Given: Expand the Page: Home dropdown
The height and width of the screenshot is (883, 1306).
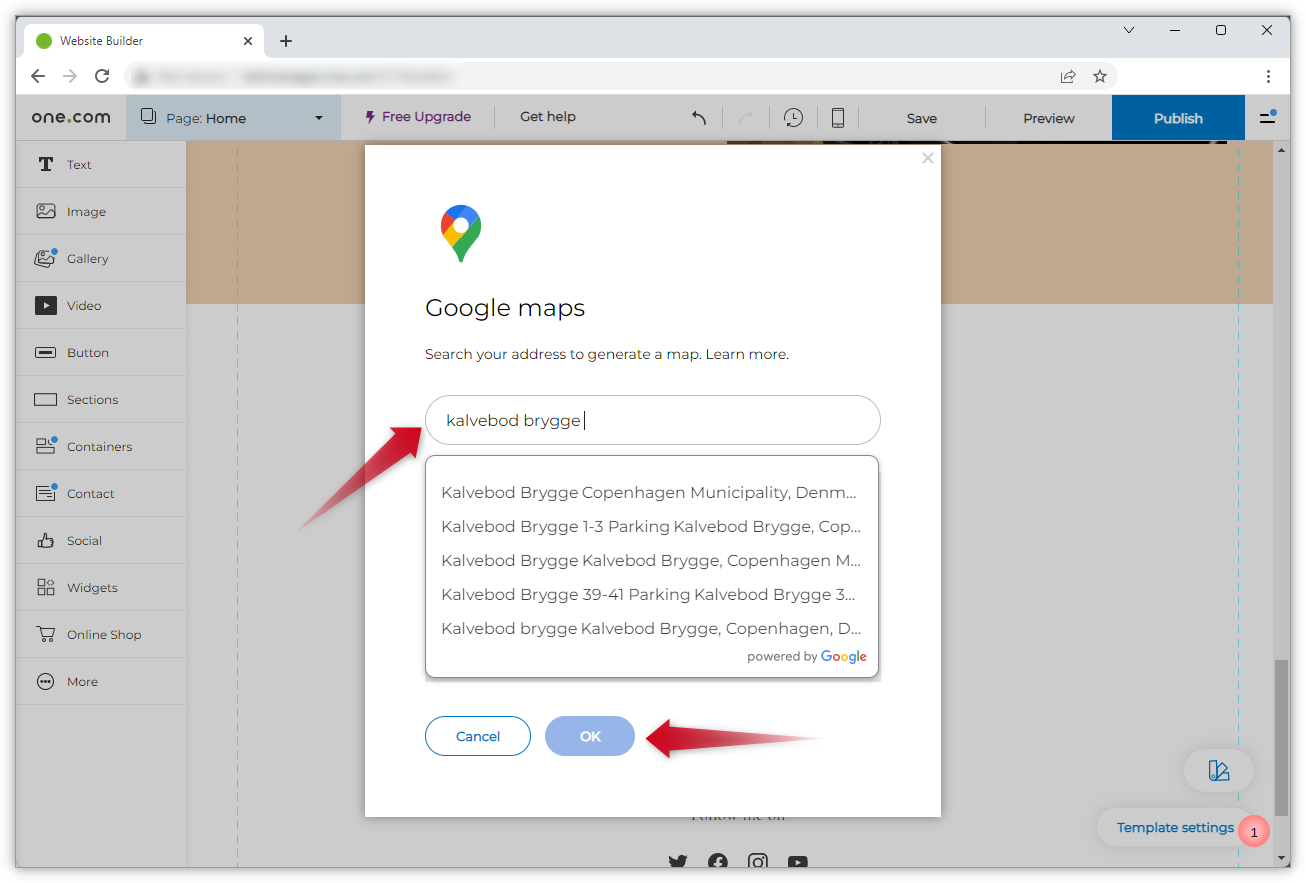Looking at the screenshot, I should click(233, 118).
